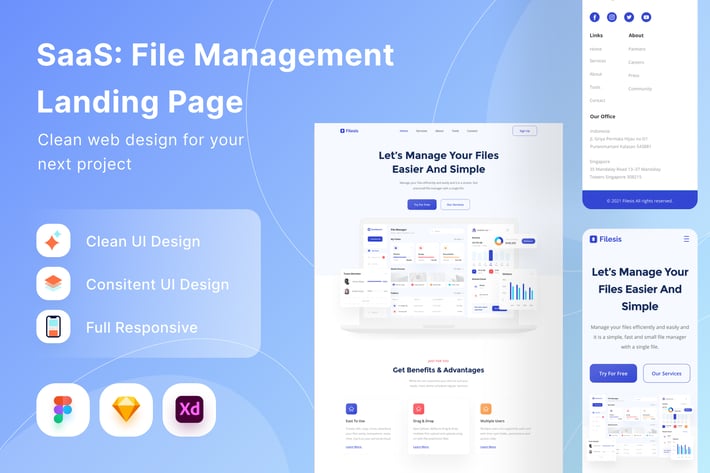
Task: Open the Twitter icon in the footer mockup
Action: [x=629, y=17]
